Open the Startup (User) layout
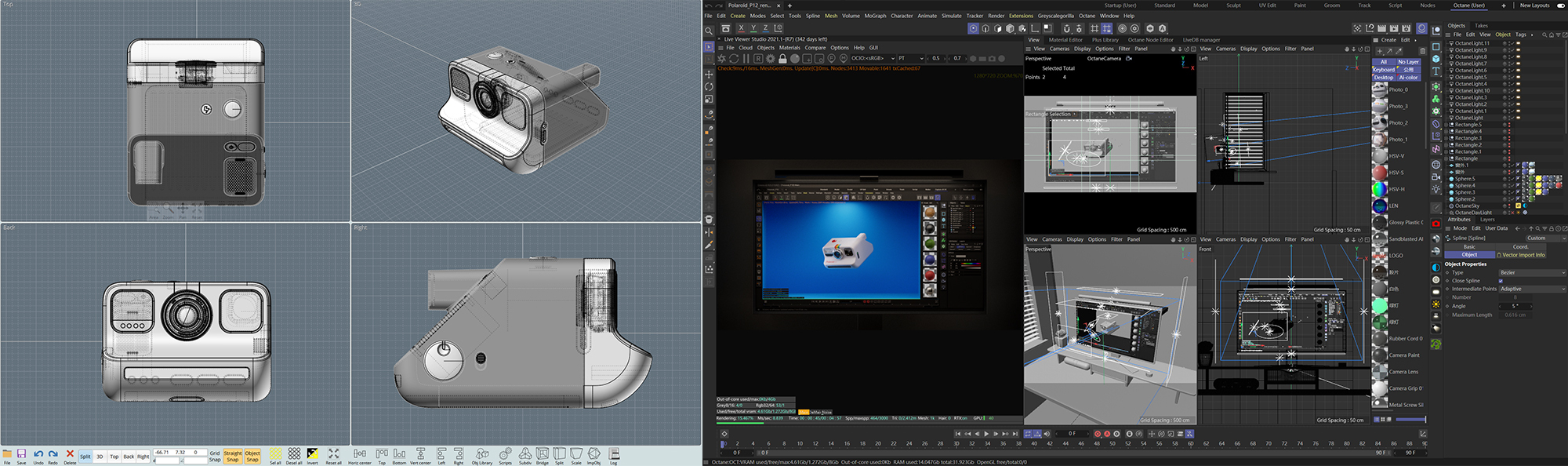The height and width of the screenshot is (466, 1568). pyautogui.click(x=1120, y=5)
